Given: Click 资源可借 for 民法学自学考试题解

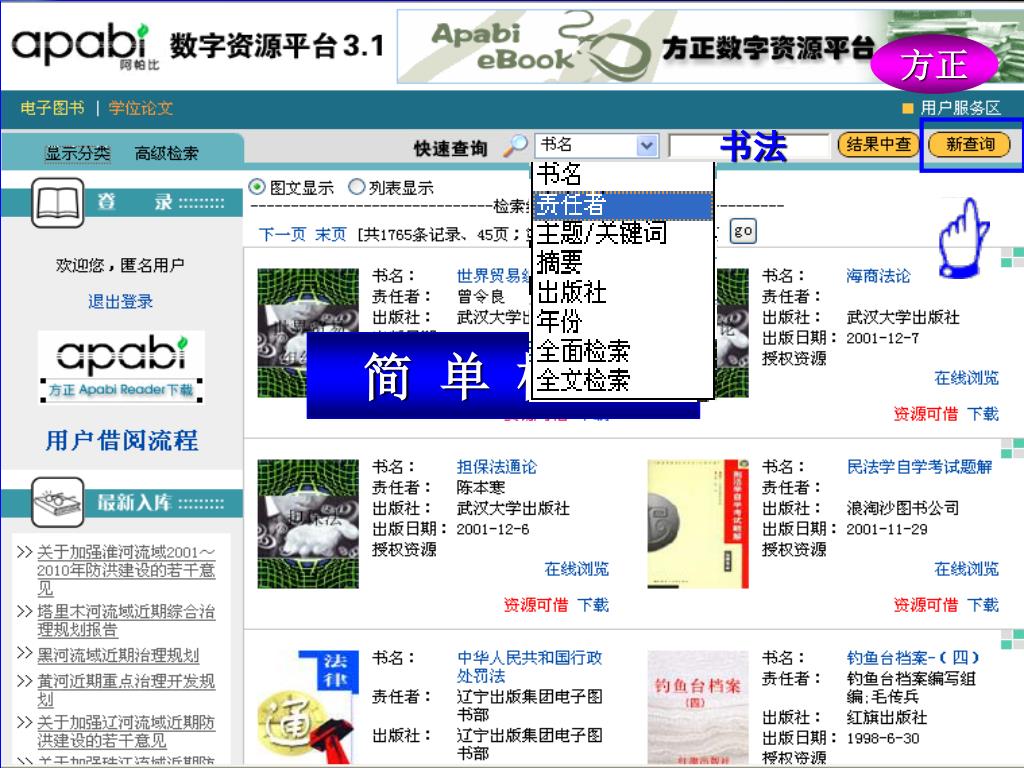Looking at the screenshot, I should [x=925, y=605].
